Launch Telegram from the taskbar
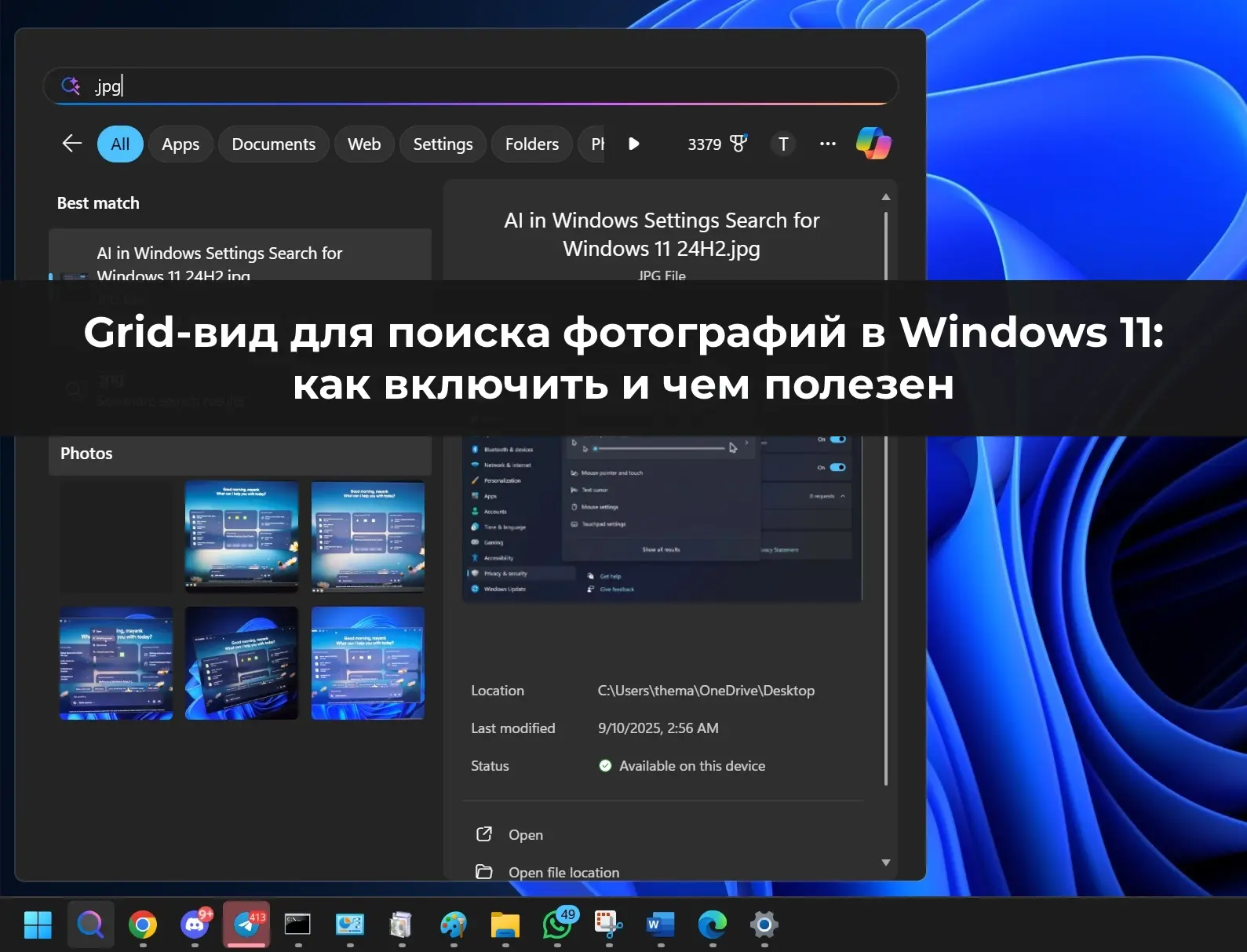1247x952 pixels. point(246,925)
